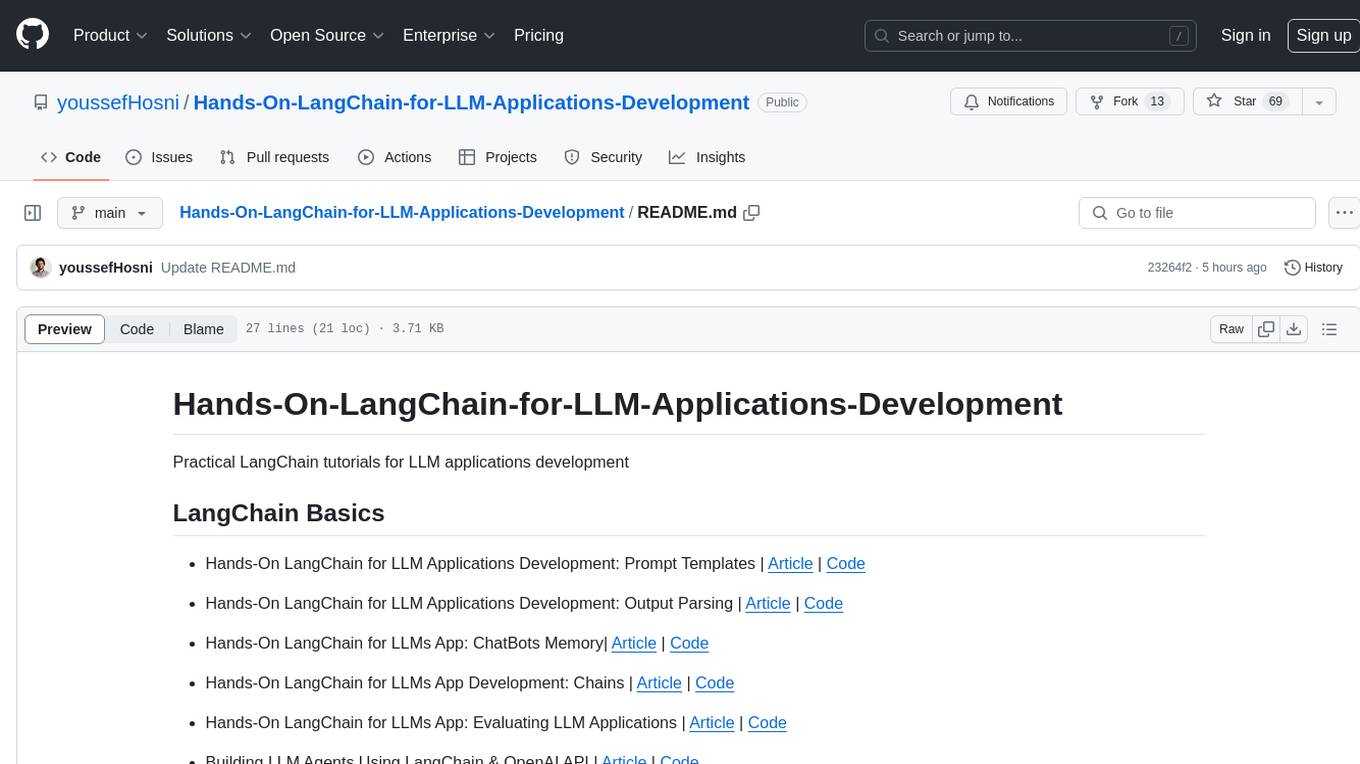Screen dimensions: 1360x764
Task: Open the main branch selector
Action: [x=109, y=213]
